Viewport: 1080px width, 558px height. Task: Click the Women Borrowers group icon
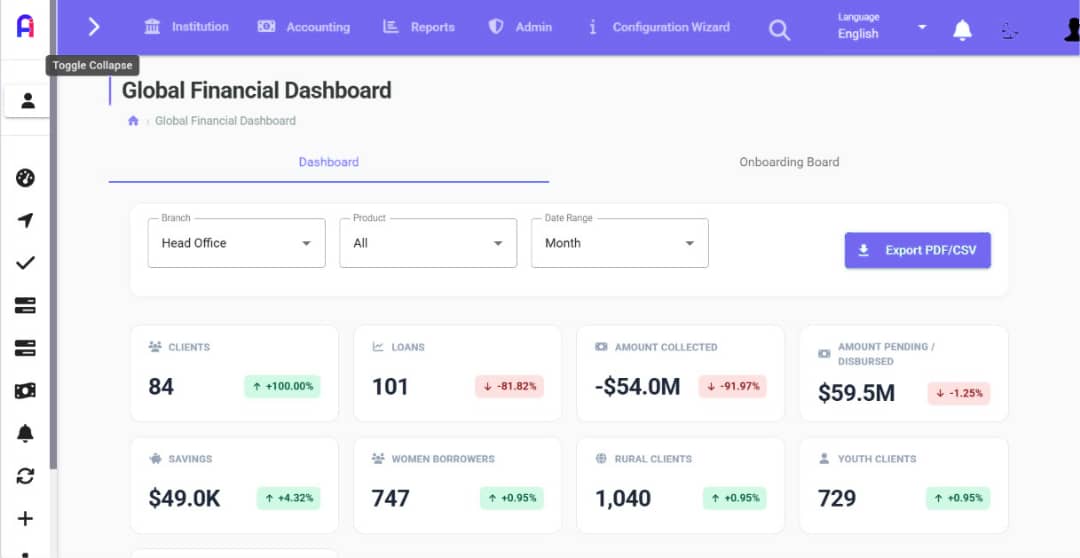click(x=378, y=459)
